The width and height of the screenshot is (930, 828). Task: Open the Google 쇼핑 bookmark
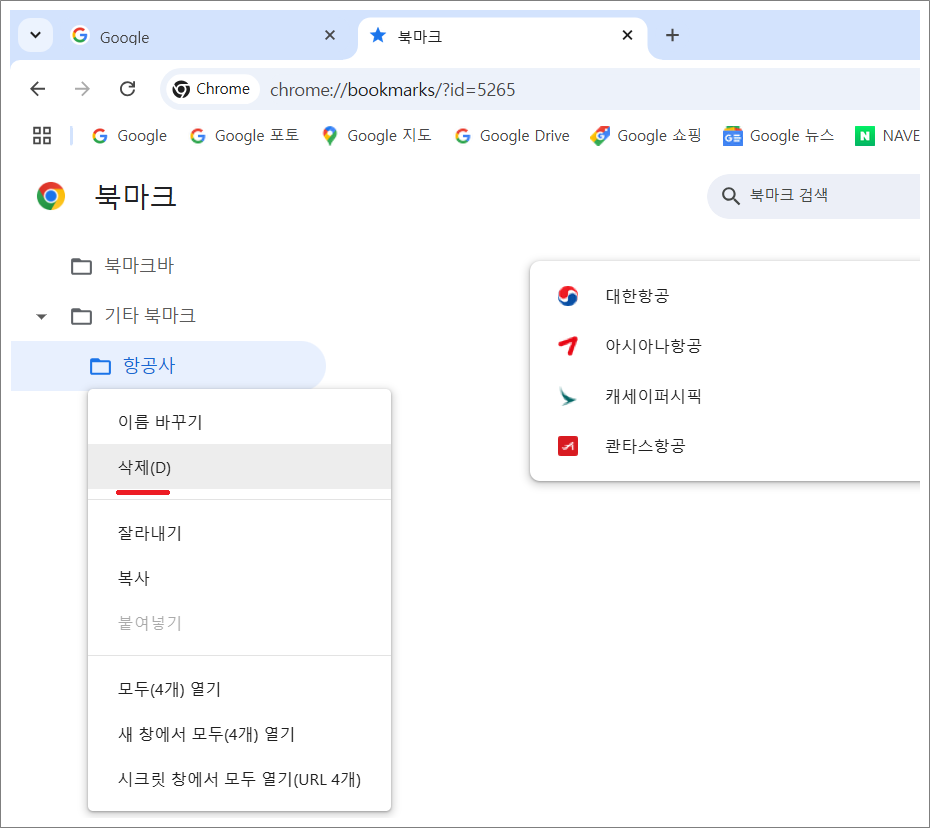[x=646, y=136]
